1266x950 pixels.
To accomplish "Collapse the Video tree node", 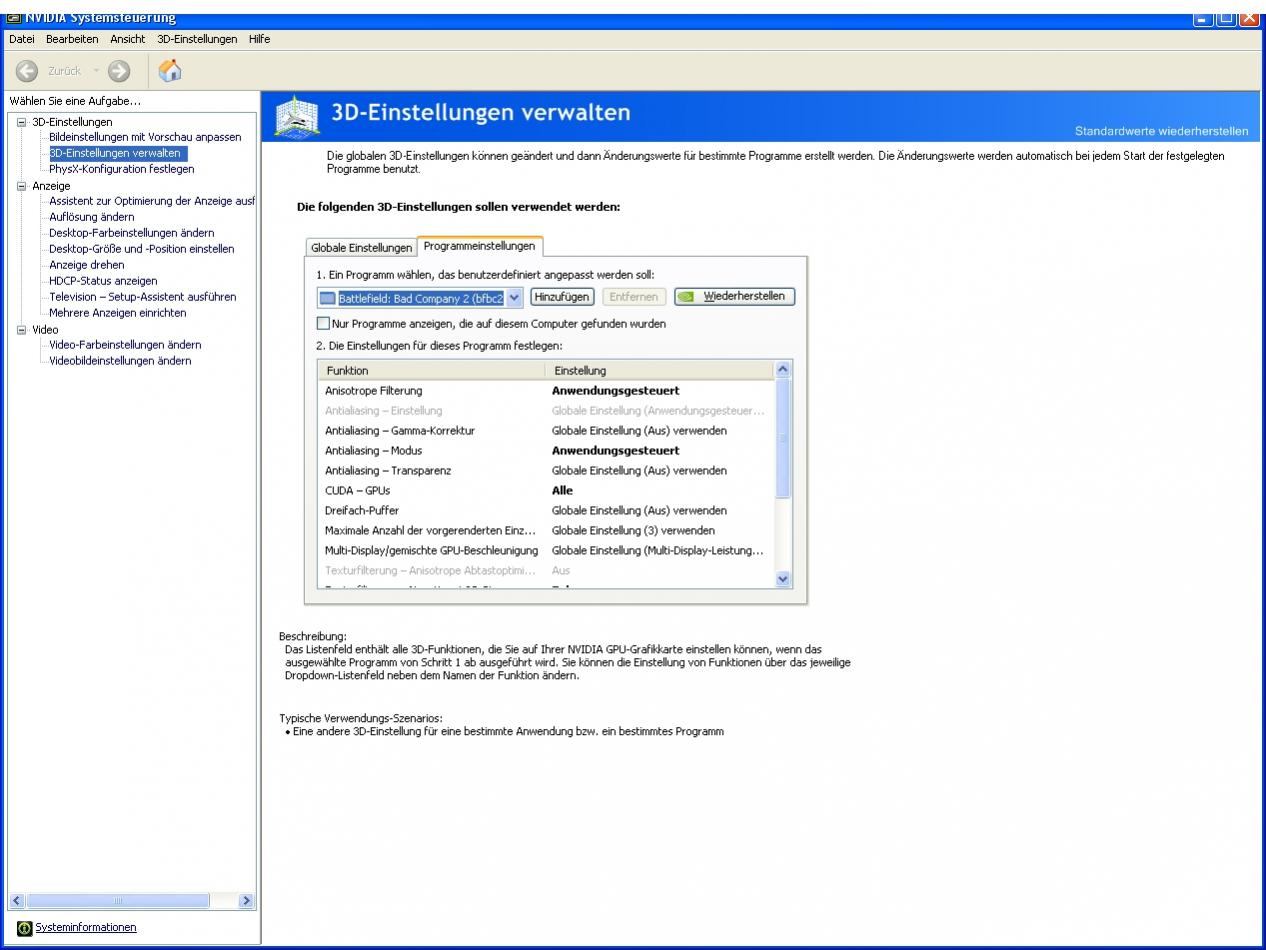I will click(23, 329).
